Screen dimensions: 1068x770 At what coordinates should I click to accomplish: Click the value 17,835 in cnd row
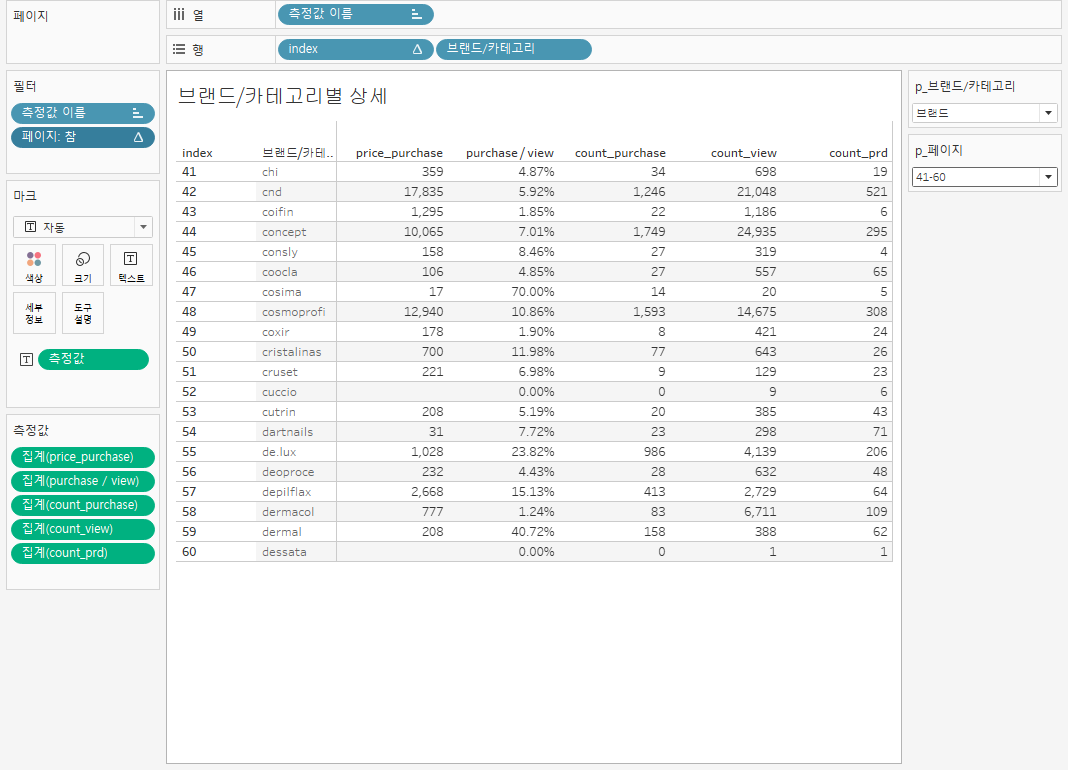[x=423, y=192]
